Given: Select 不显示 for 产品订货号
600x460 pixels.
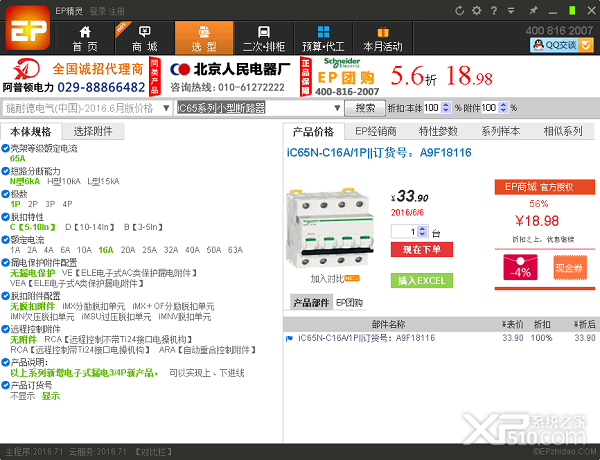Looking at the screenshot, I should pyautogui.click(x=23, y=396).
